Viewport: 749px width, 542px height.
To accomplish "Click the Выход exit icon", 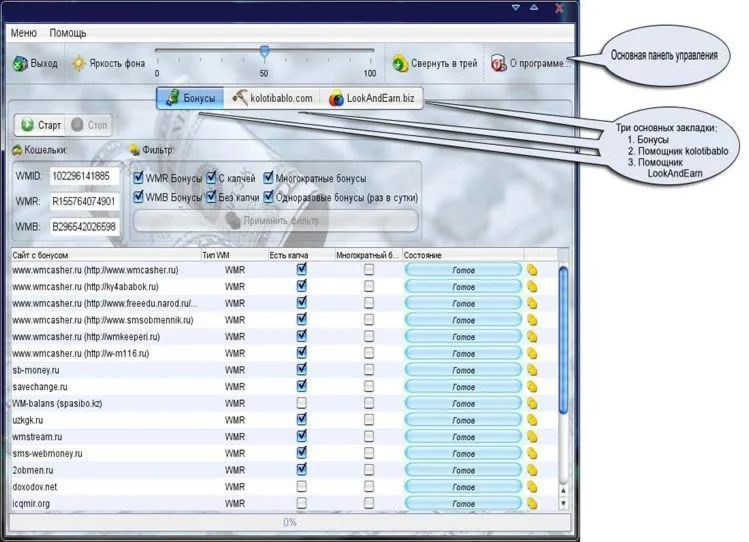I will coord(19,63).
